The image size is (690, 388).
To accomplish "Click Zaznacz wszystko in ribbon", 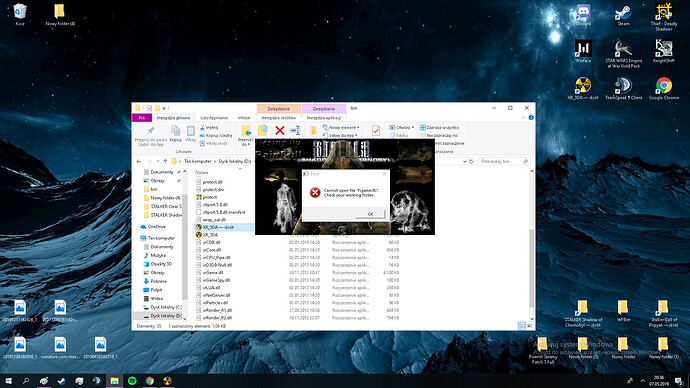I will click(439, 128).
